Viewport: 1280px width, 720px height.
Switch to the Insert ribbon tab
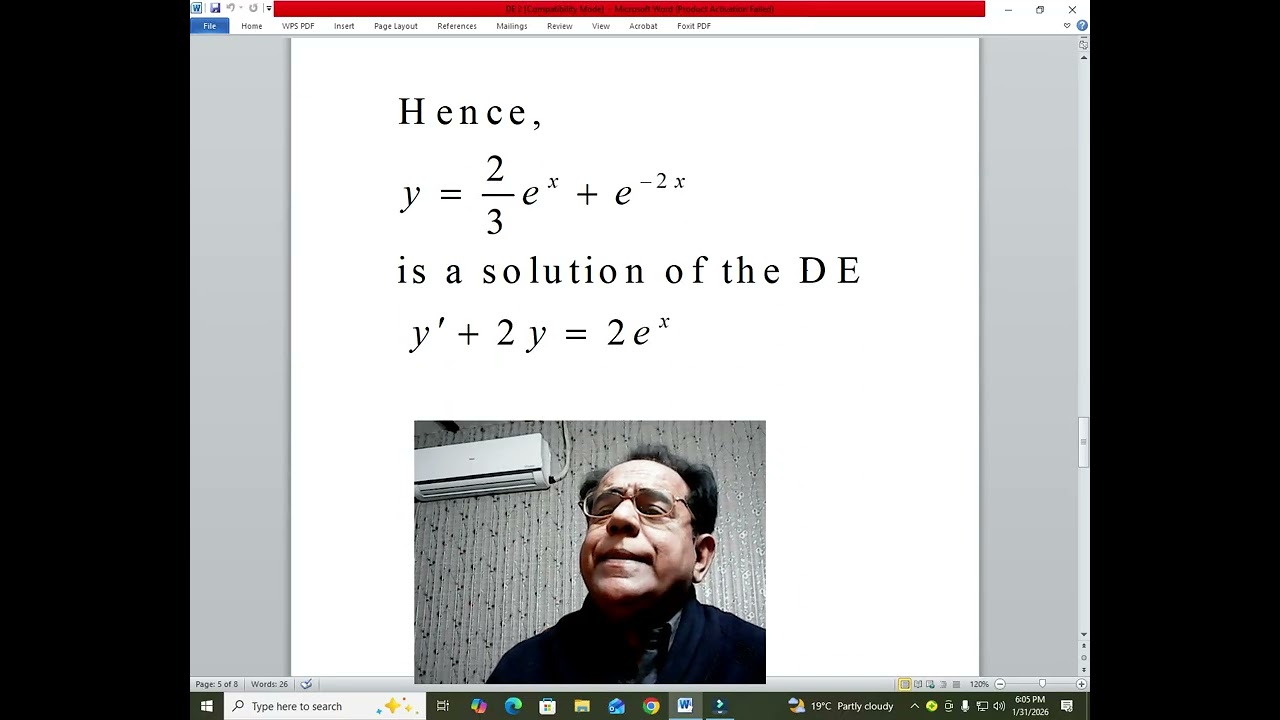click(344, 26)
